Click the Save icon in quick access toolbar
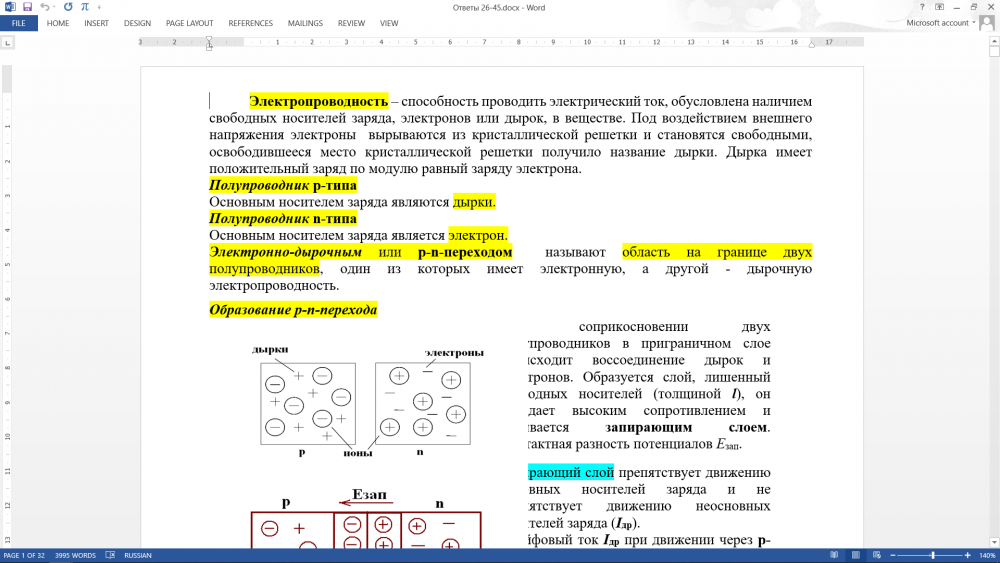The height and width of the screenshot is (563, 1000). (27, 7)
